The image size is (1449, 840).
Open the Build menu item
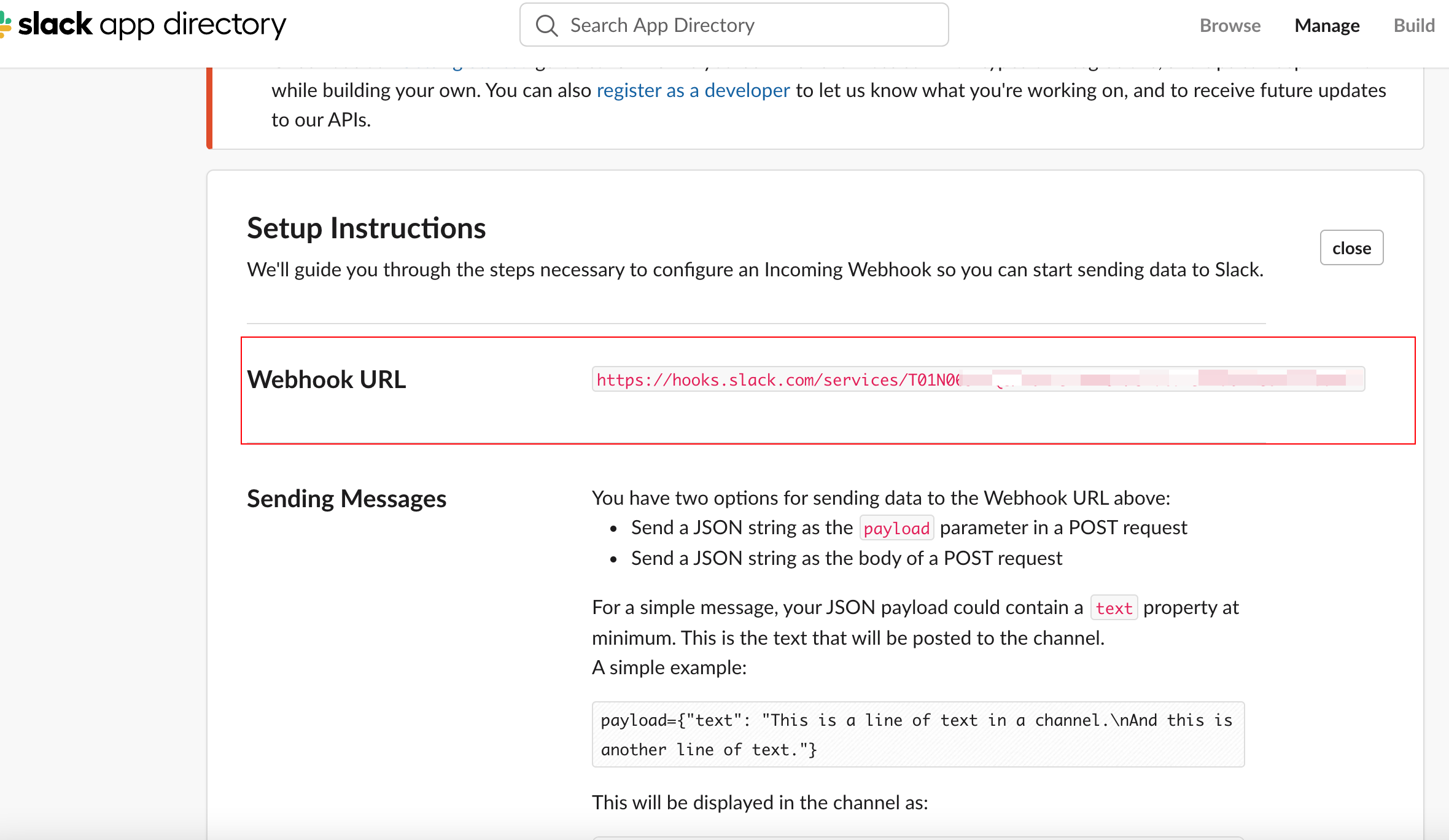coord(1414,25)
